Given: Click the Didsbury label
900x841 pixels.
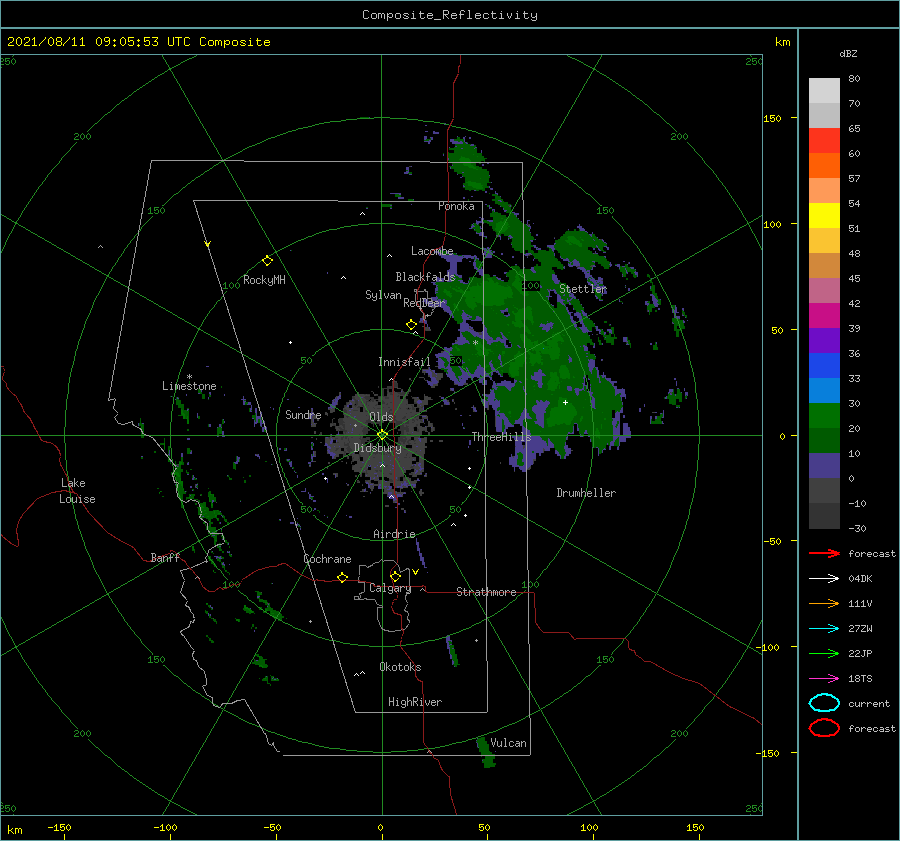Looking at the screenshot, I should [377, 448].
